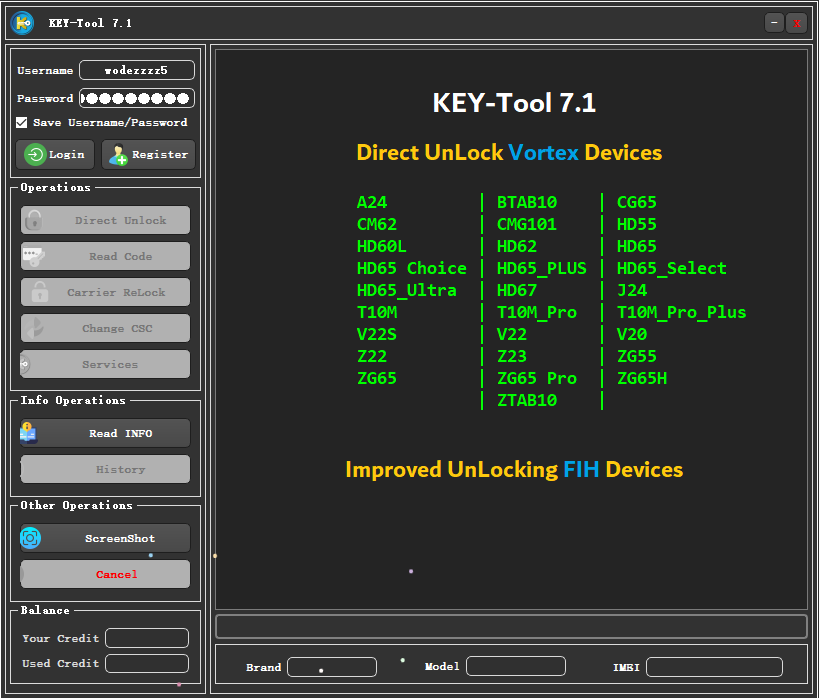Screen dimensions: 819x698
Task: Click the add-user icon on Register
Action: [119, 155]
